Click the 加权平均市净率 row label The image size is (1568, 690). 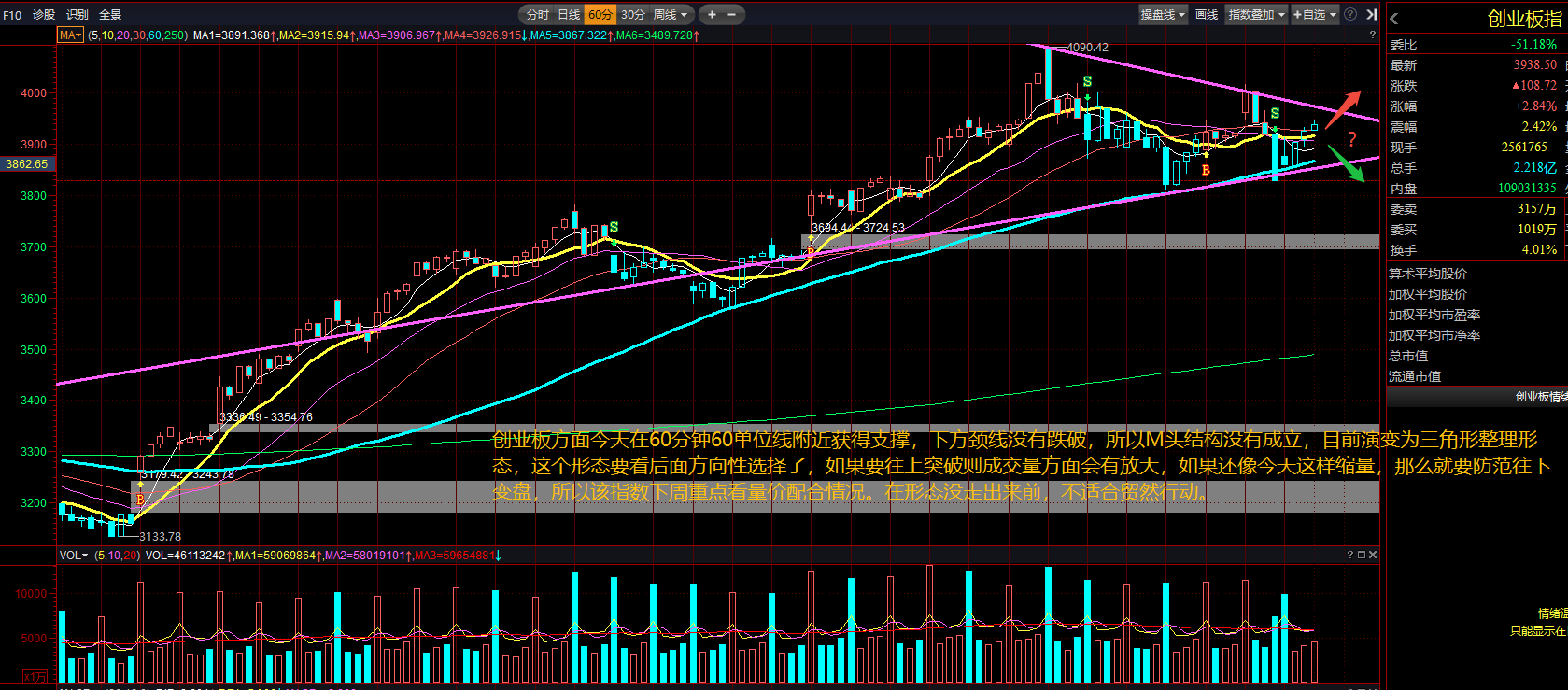1434,335
